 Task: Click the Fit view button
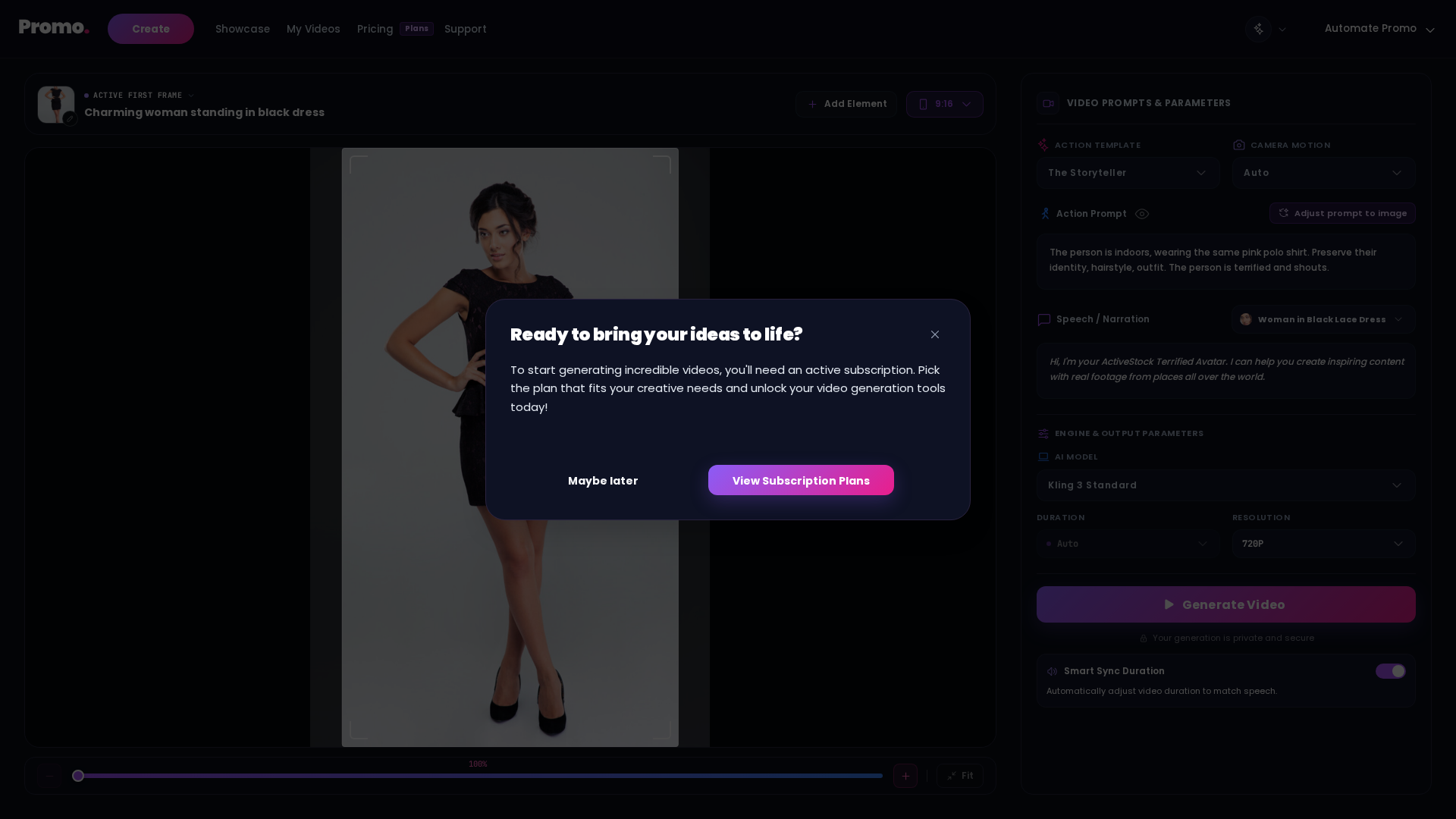960,776
